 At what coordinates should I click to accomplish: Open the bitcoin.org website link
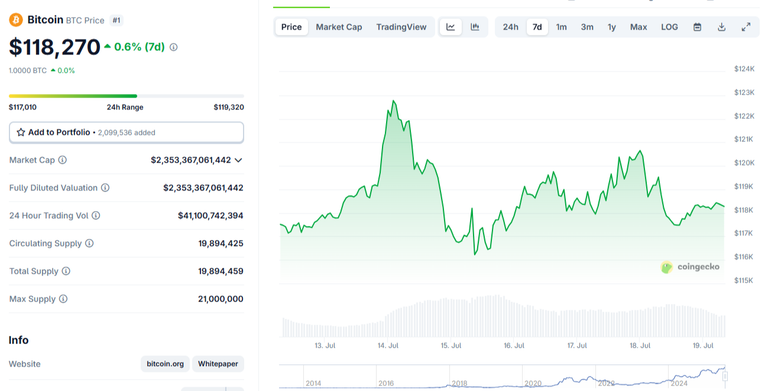(165, 364)
